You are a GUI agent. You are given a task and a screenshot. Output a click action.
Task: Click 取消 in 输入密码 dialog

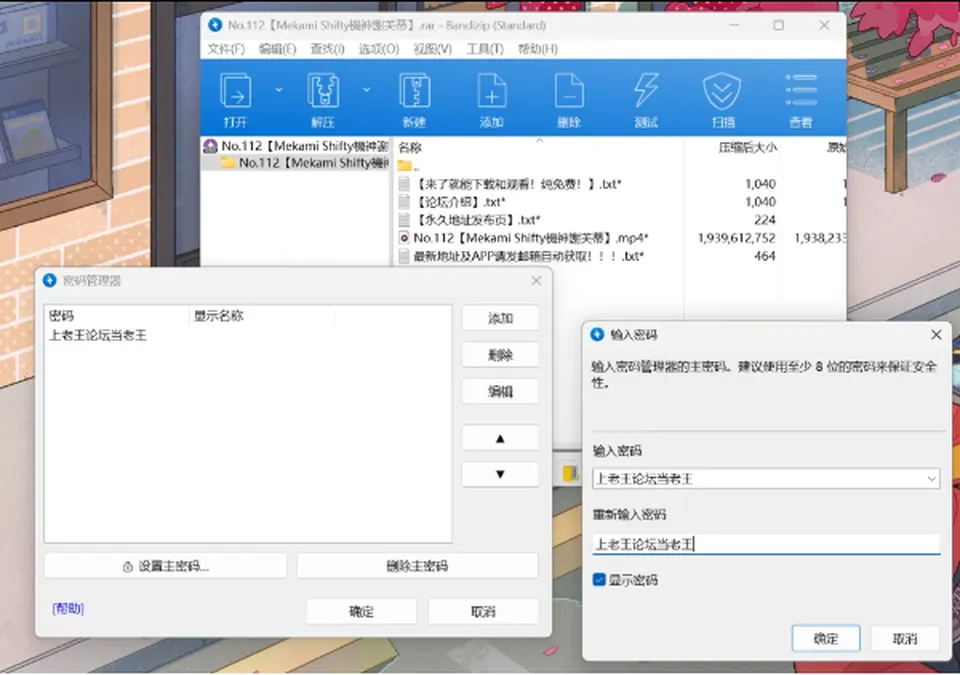[905, 639]
